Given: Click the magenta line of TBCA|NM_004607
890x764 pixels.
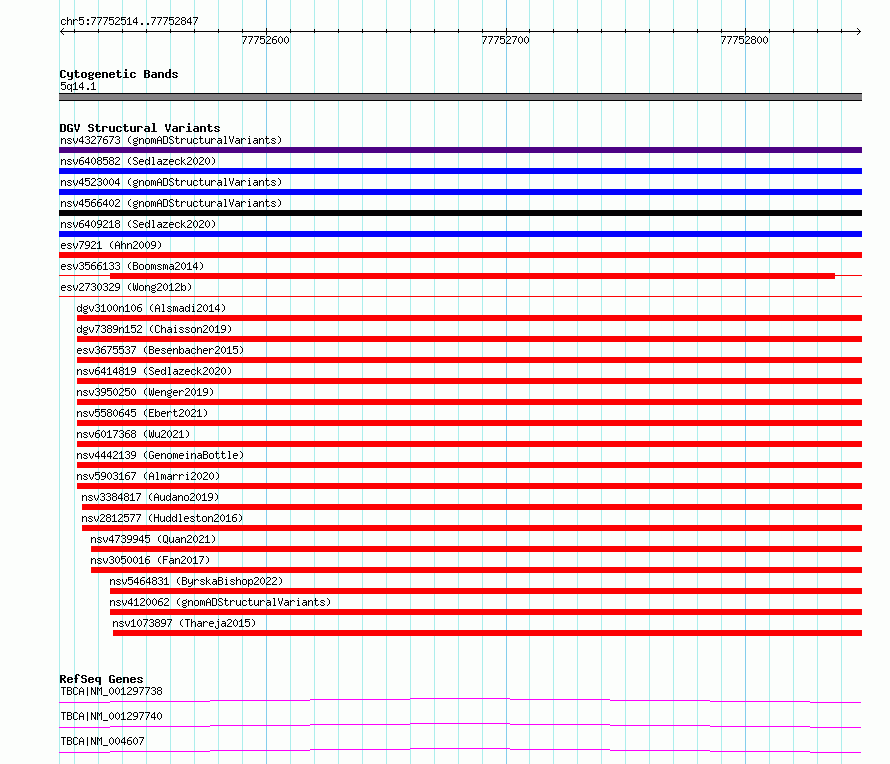Looking at the screenshot, I should pos(460,750).
